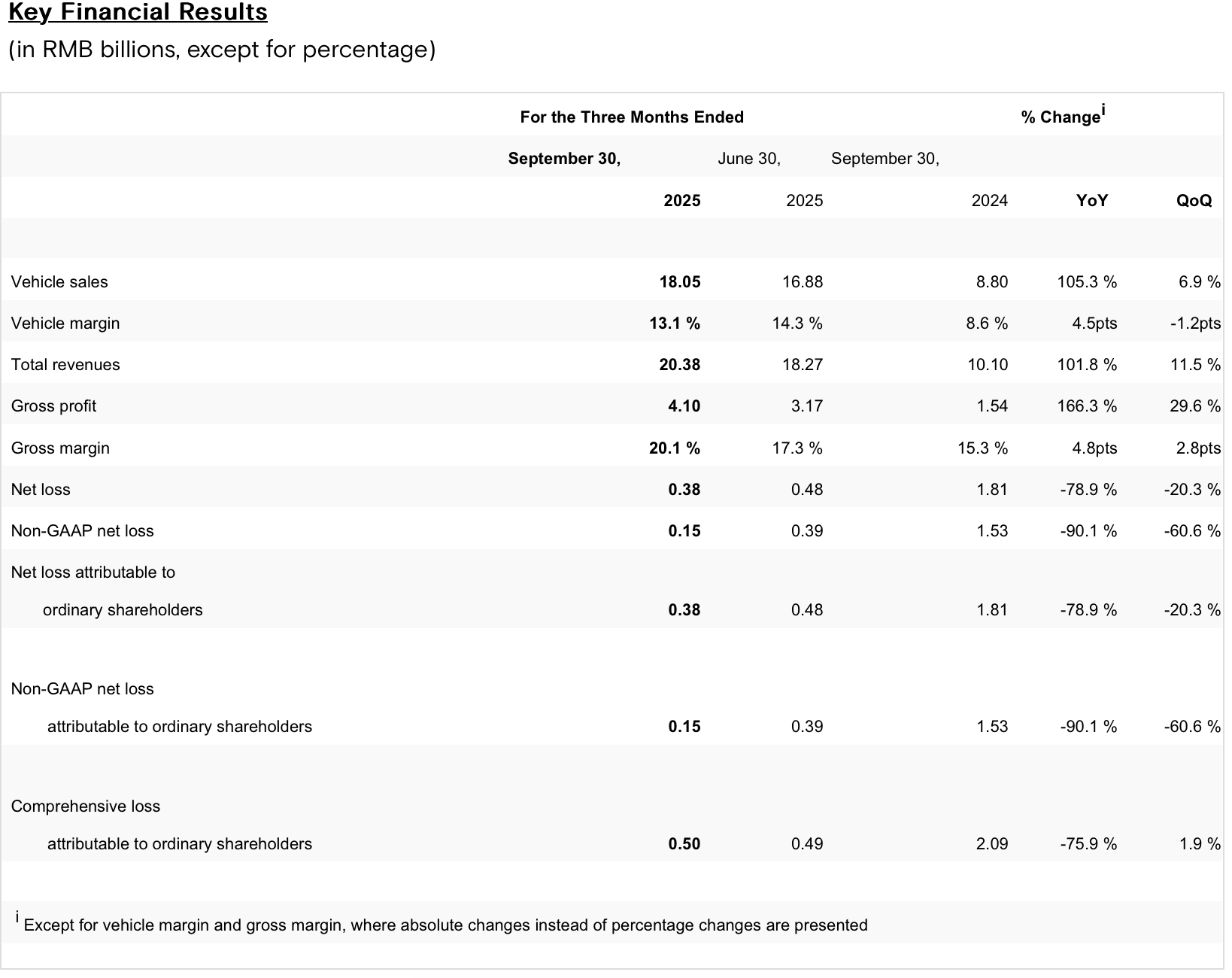Click the underlined Key Financial Results heading
This screenshot has width=1232, height=978.
pyautogui.click(x=138, y=13)
